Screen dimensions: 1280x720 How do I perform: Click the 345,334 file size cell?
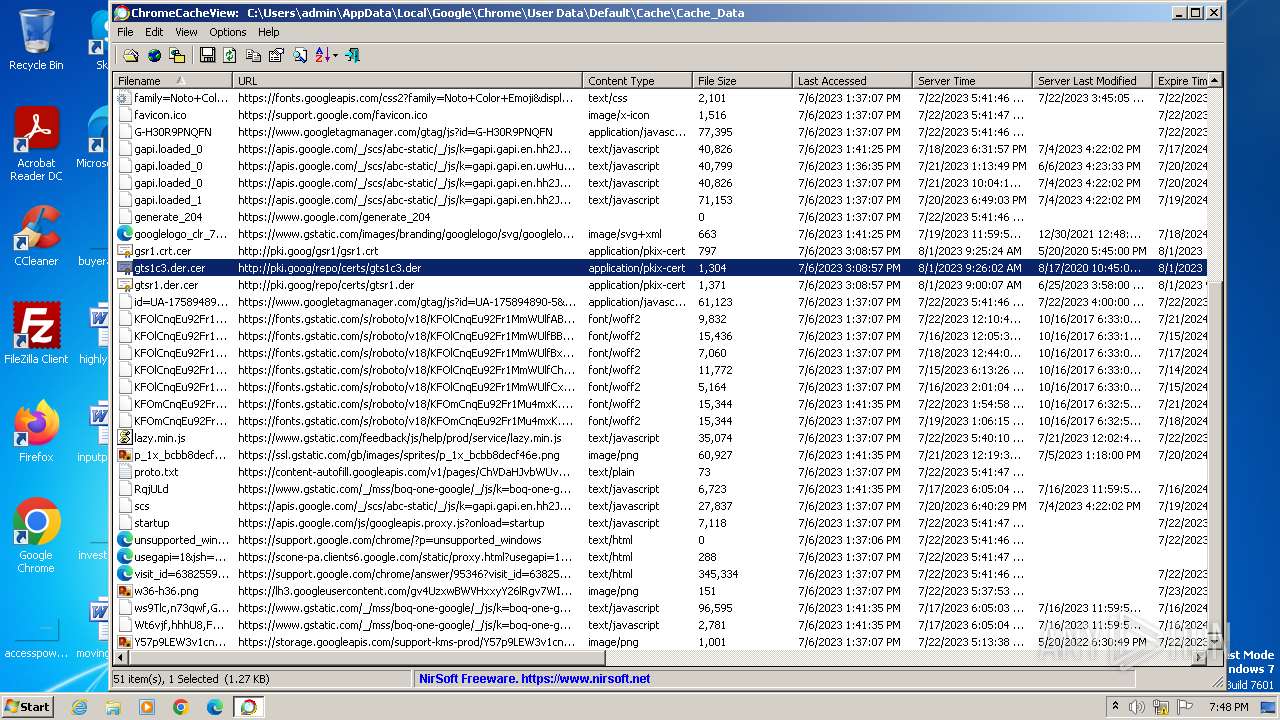[718, 574]
